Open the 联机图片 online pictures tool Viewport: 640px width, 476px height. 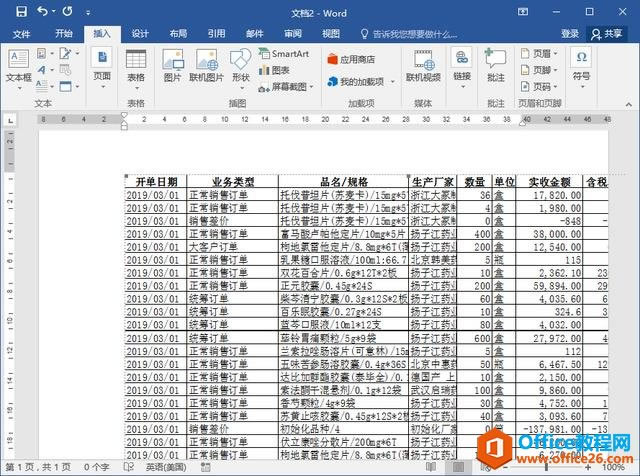tap(207, 65)
